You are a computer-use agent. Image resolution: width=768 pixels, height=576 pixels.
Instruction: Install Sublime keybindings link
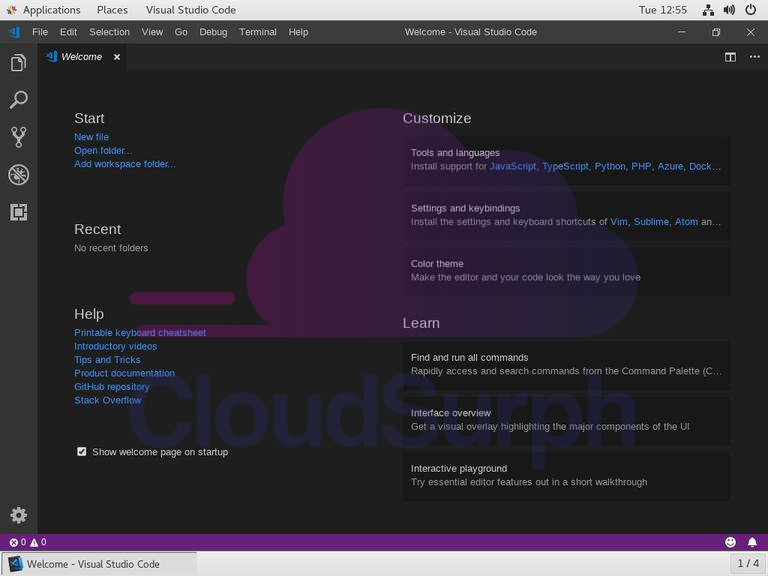[x=651, y=222]
